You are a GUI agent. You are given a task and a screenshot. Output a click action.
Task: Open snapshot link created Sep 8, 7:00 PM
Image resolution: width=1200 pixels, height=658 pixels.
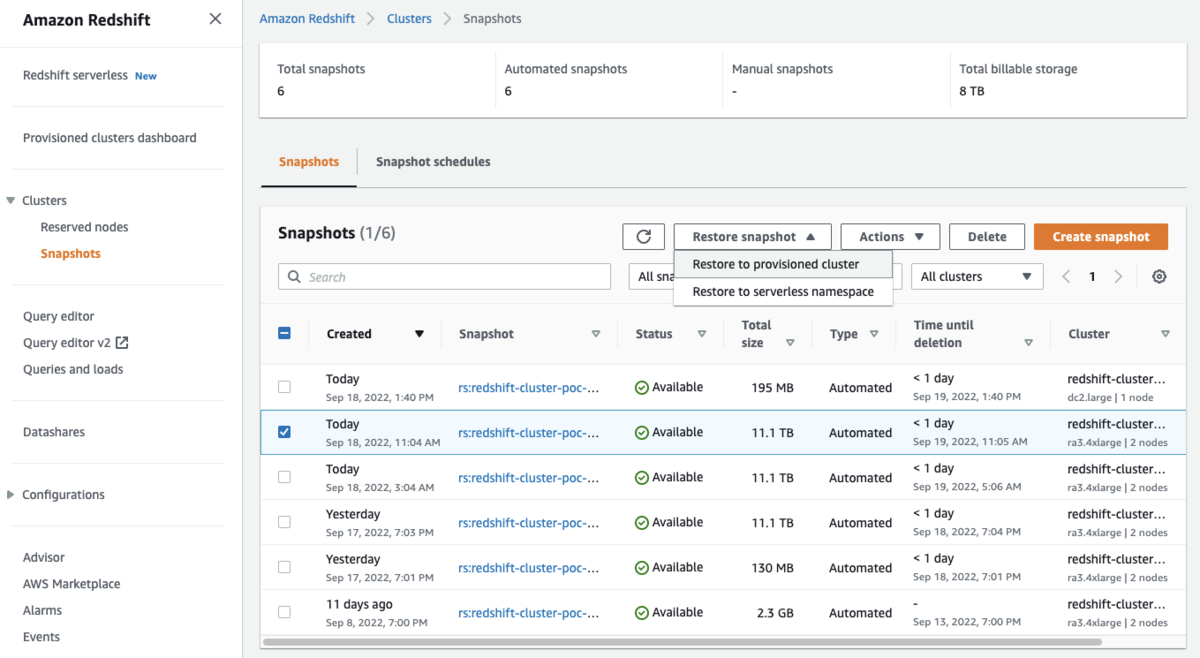529,613
